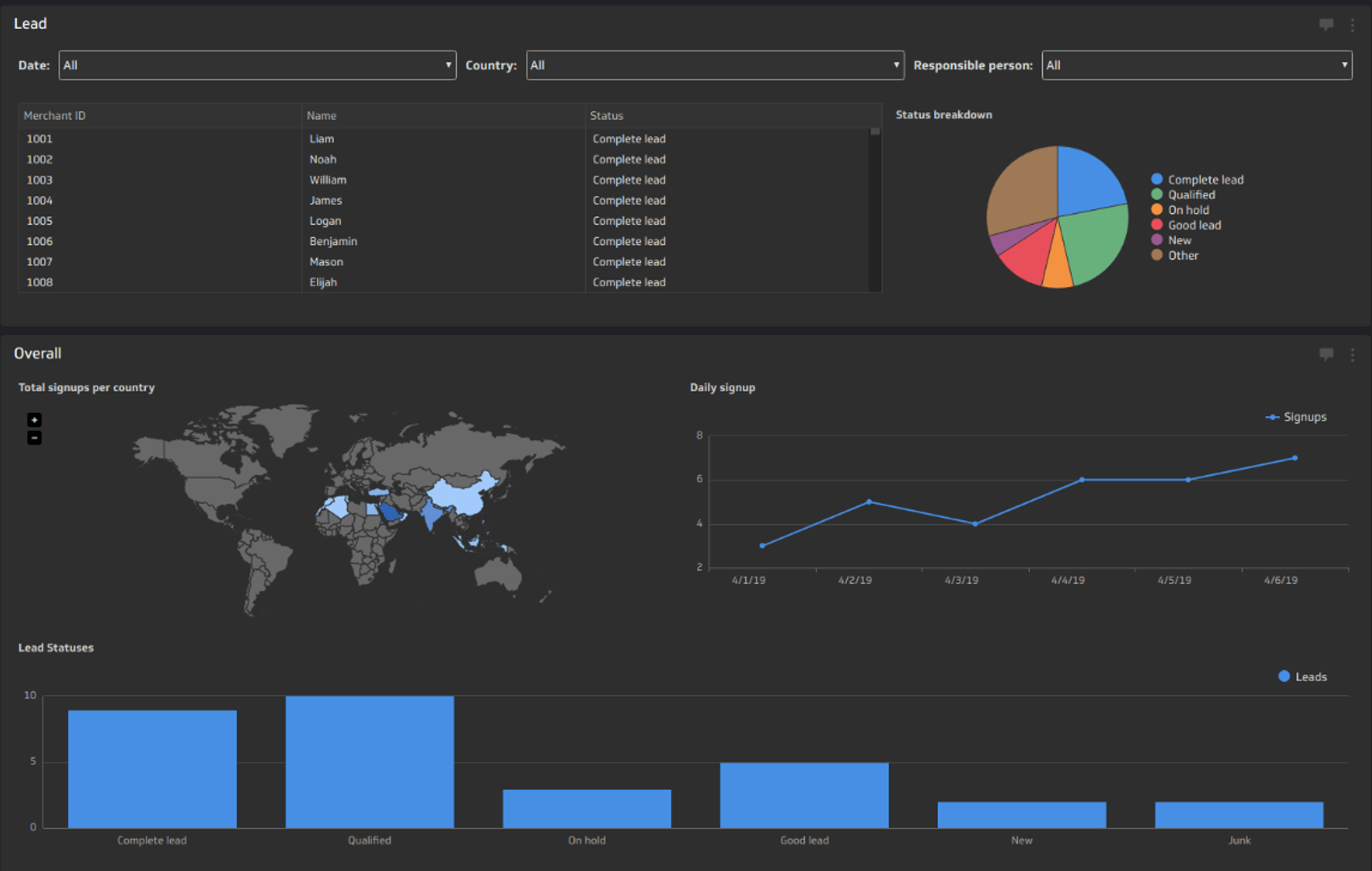Image resolution: width=1372 pixels, height=871 pixels.
Task: Click the Other legend color swatch
Action: pyautogui.click(x=1157, y=256)
